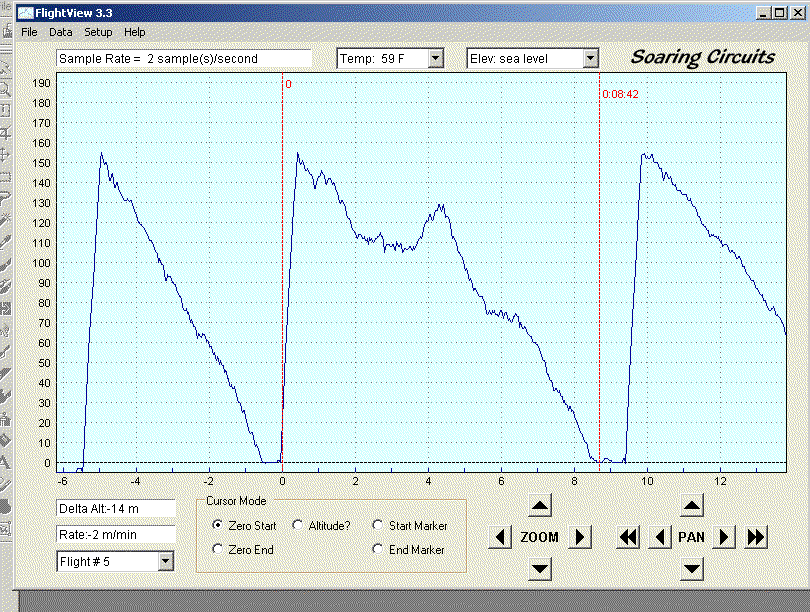Screen dimensions: 810x612
Task: Open the File menu
Action: (x=29, y=32)
